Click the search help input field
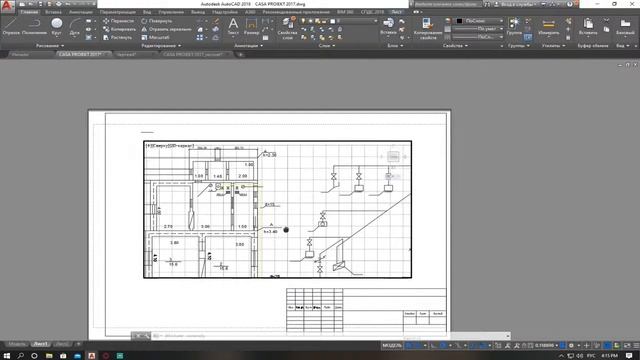This screenshot has height=360, width=640. (x=447, y=4)
